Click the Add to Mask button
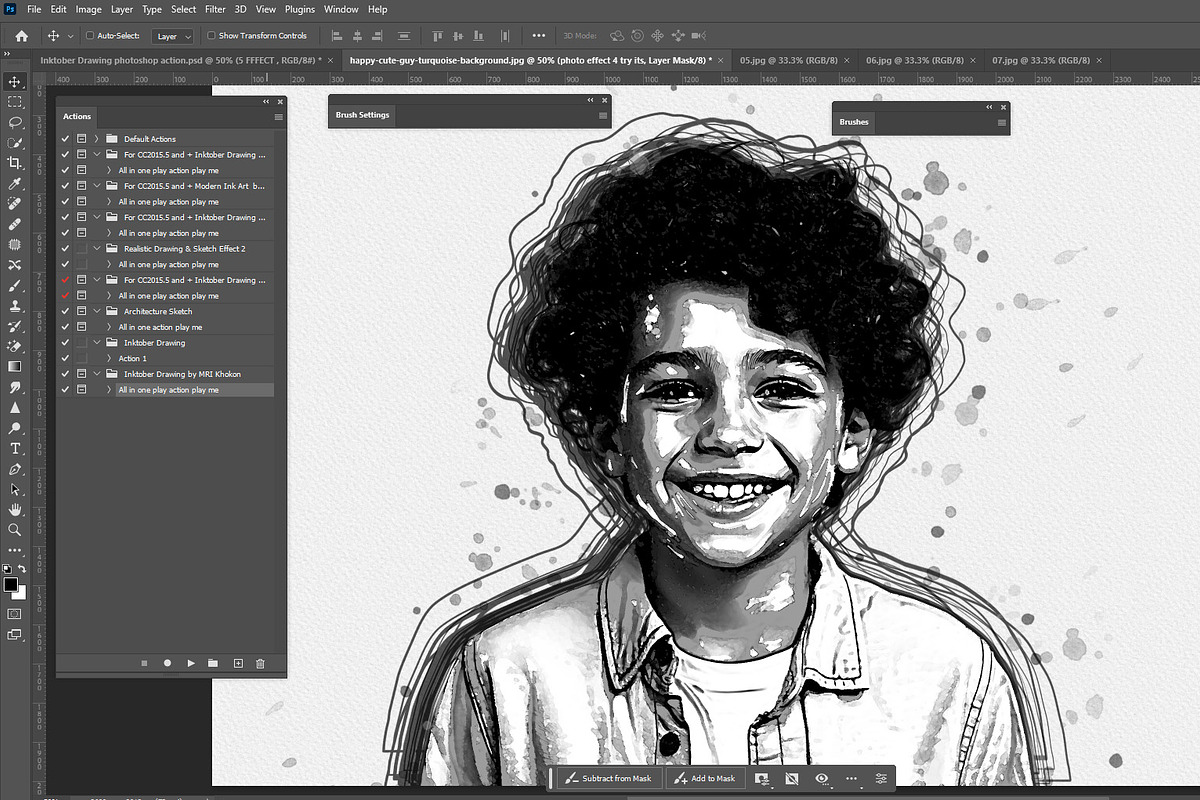 coord(704,778)
